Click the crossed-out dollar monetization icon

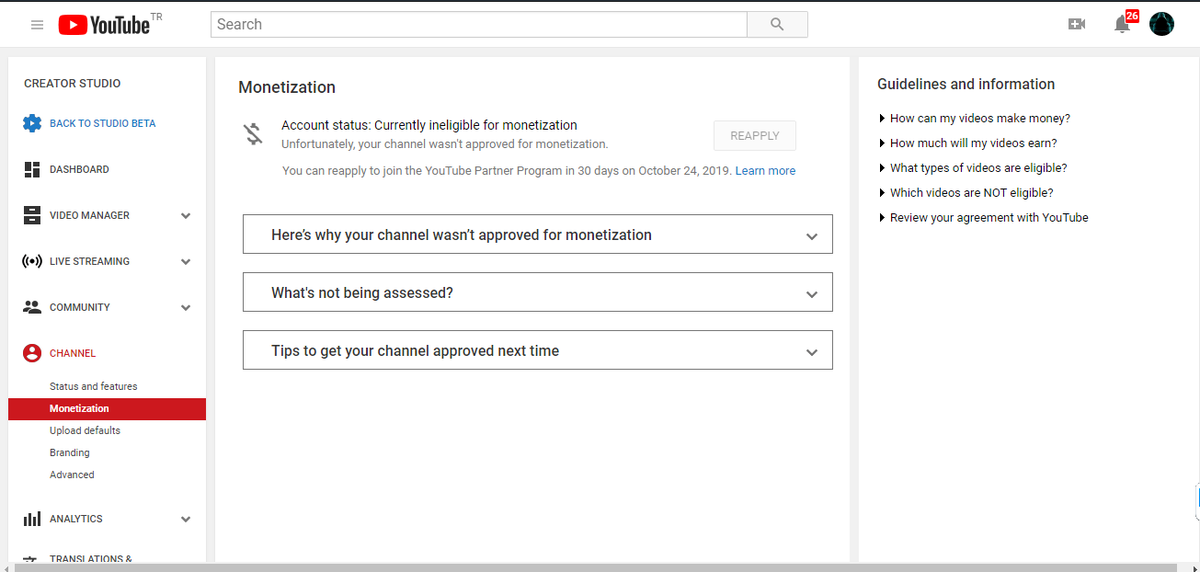(x=254, y=133)
